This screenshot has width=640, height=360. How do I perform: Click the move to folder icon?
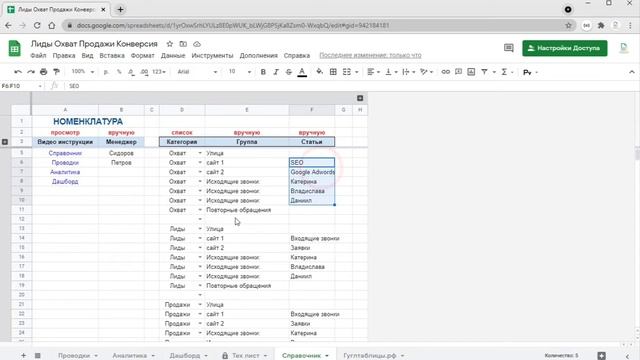click(x=183, y=44)
